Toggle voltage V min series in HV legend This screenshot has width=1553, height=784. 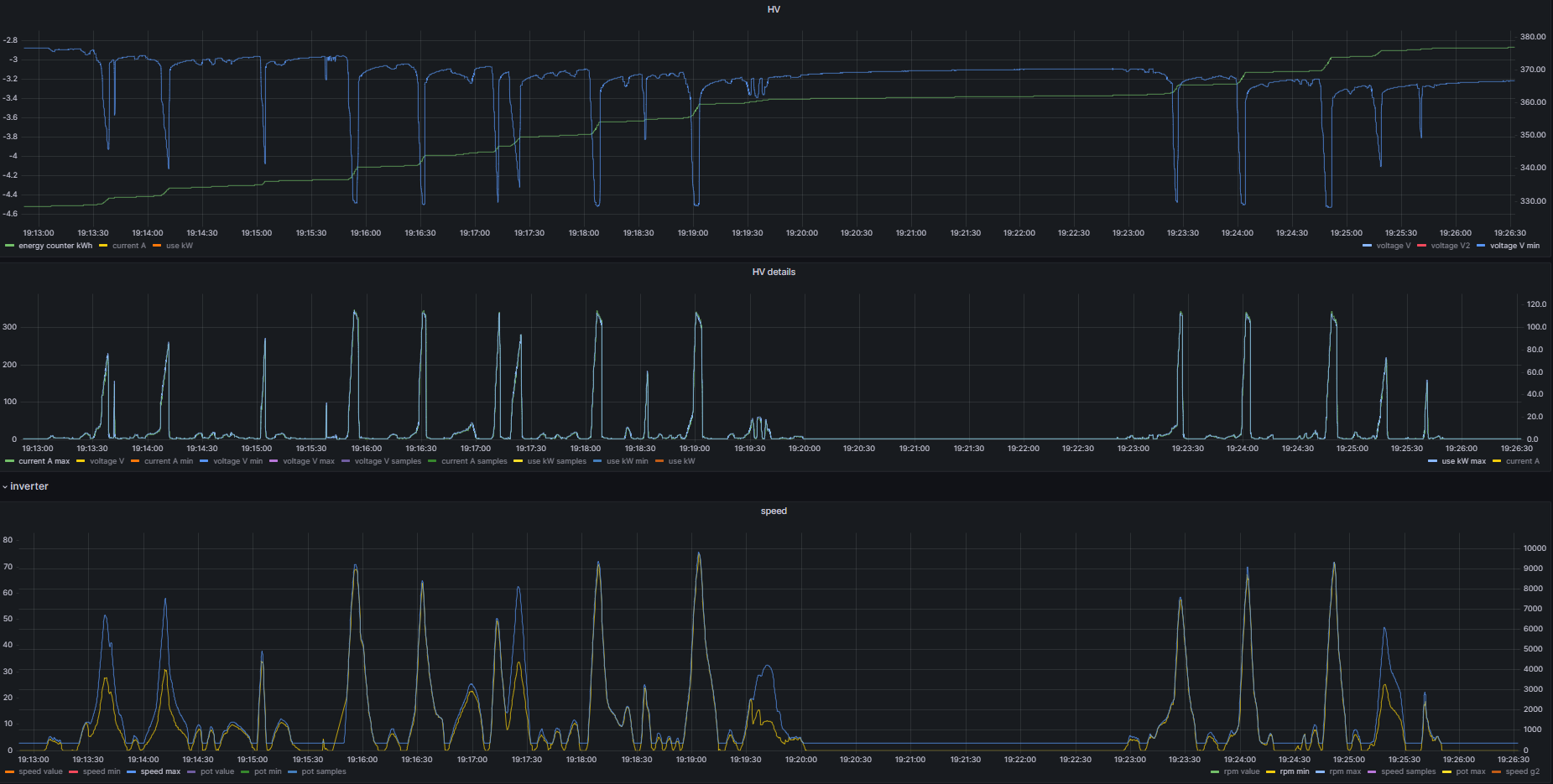[x=1514, y=247]
